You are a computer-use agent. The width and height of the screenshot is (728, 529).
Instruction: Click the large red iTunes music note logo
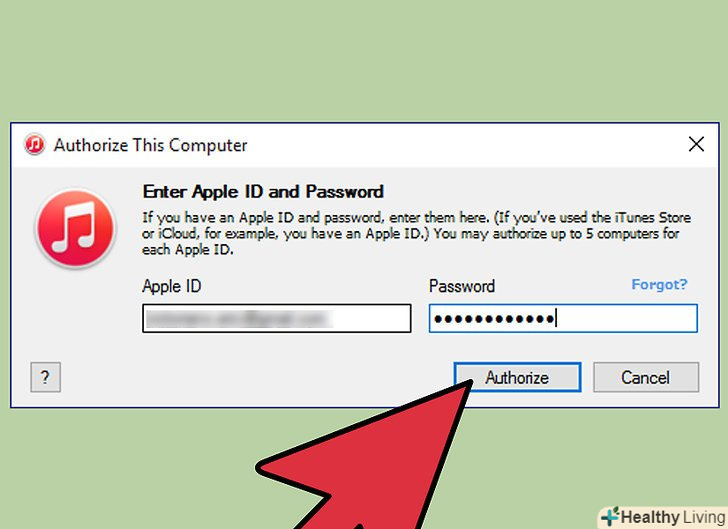tap(75, 229)
